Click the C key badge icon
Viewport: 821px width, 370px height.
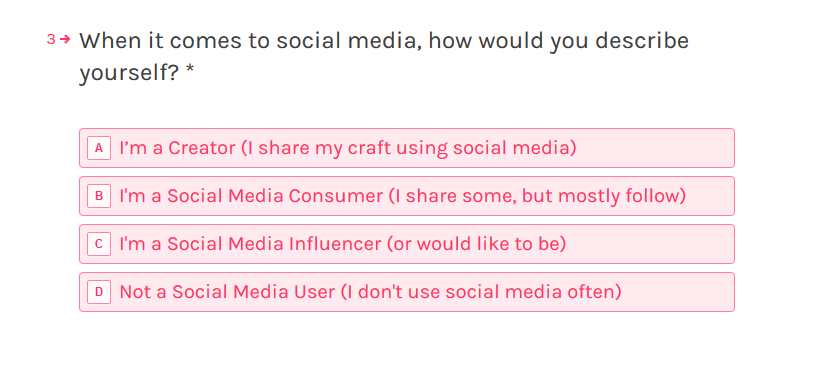99,244
